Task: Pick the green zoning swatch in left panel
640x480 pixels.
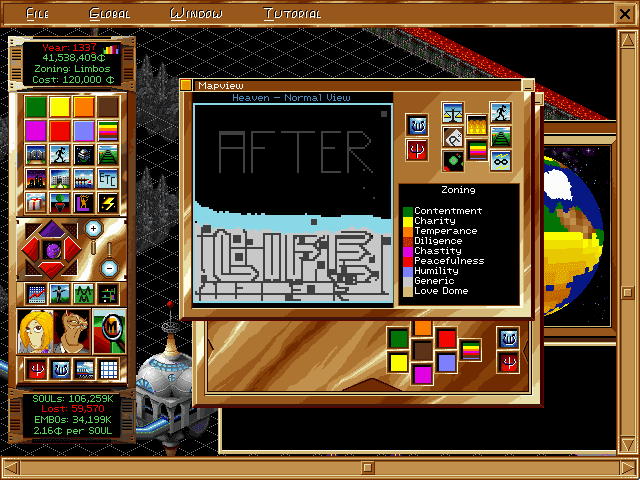Action: (36, 107)
